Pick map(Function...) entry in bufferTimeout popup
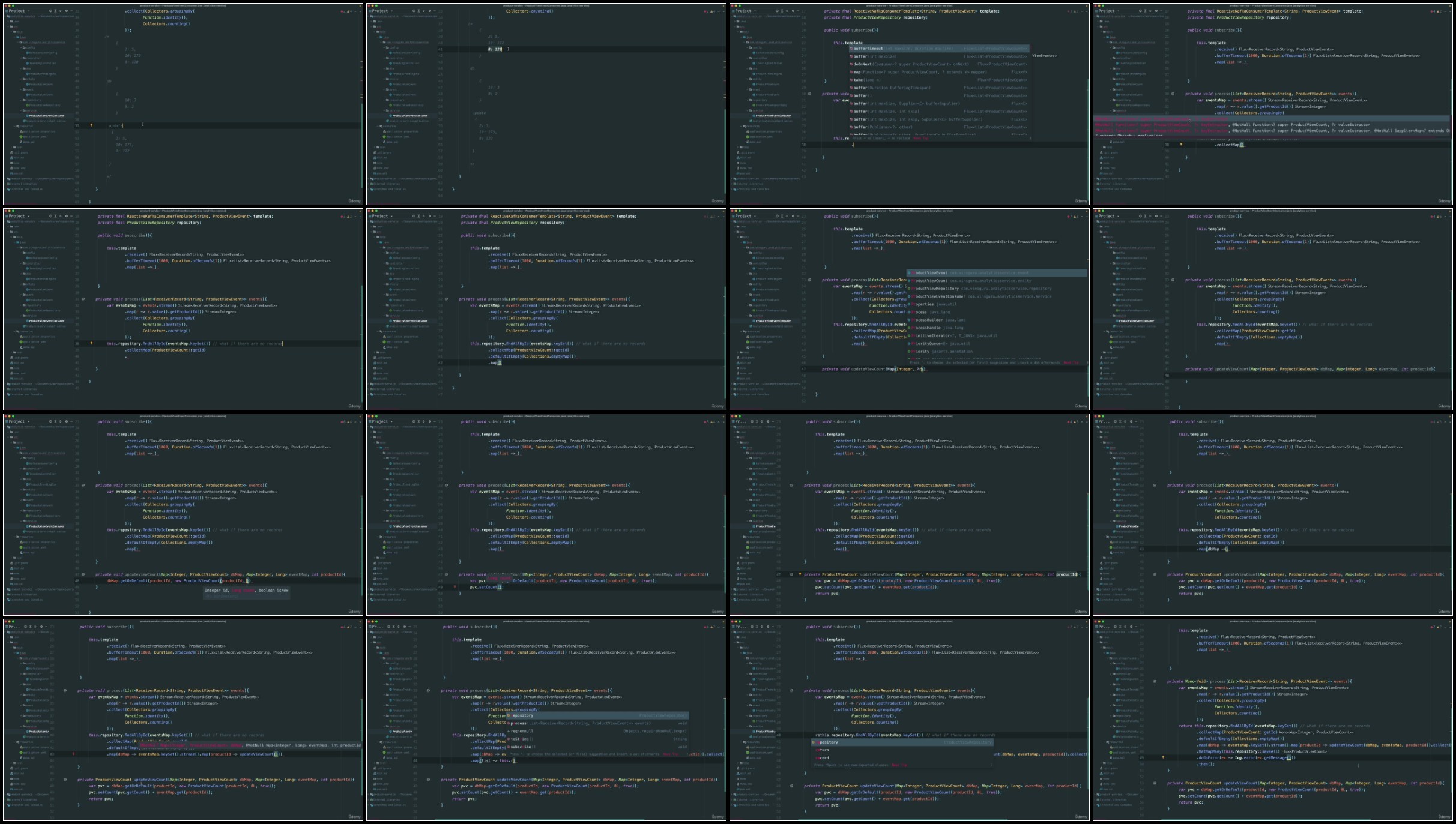 tap(938, 72)
